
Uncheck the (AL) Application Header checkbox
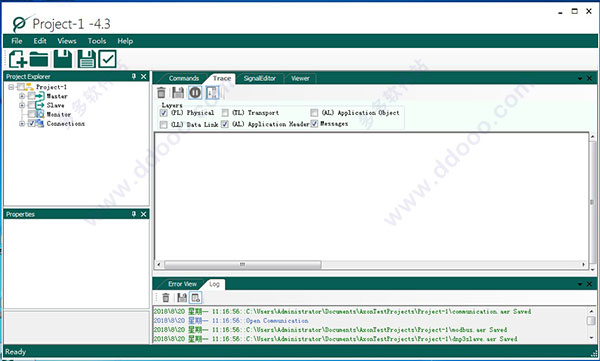pyautogui.click(x=225, y=124)
